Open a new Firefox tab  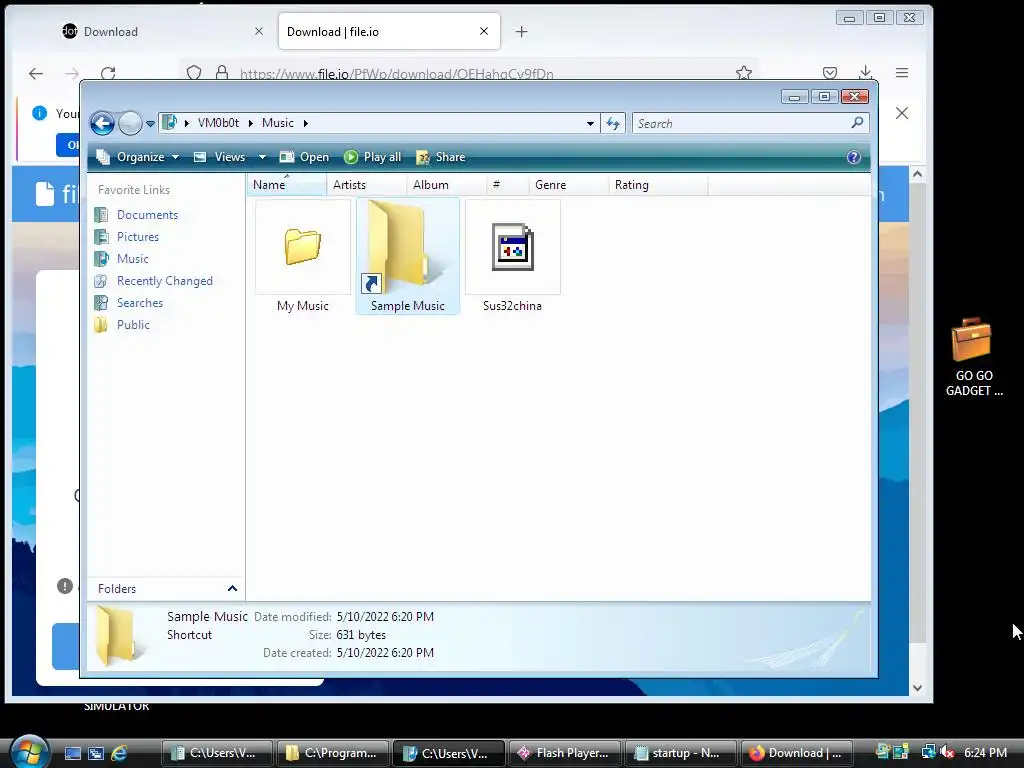[521, 31]
